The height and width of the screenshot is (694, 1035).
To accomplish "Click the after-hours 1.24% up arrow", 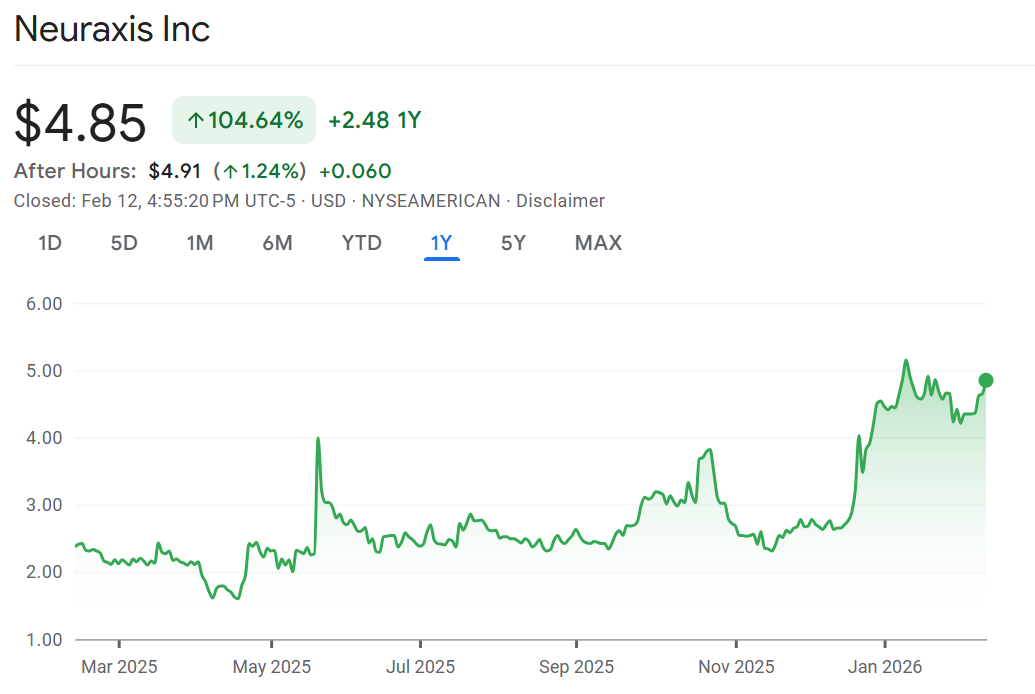I will click(230, 171).
